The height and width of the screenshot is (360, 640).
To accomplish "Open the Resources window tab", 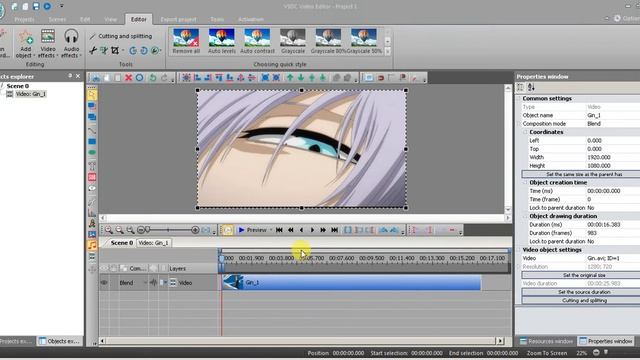I will (x=546, y=341).
